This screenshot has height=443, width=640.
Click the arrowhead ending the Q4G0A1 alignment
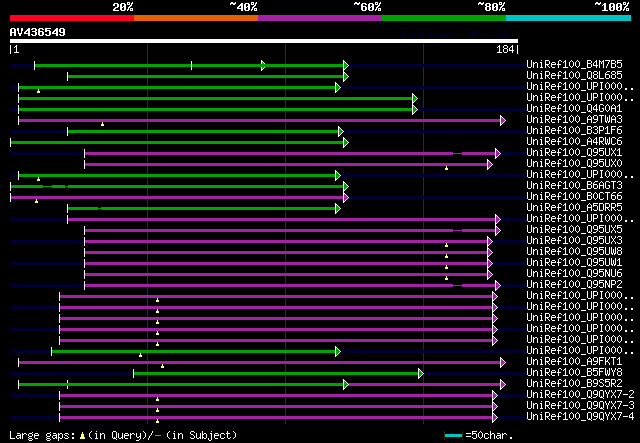(415, 109)
